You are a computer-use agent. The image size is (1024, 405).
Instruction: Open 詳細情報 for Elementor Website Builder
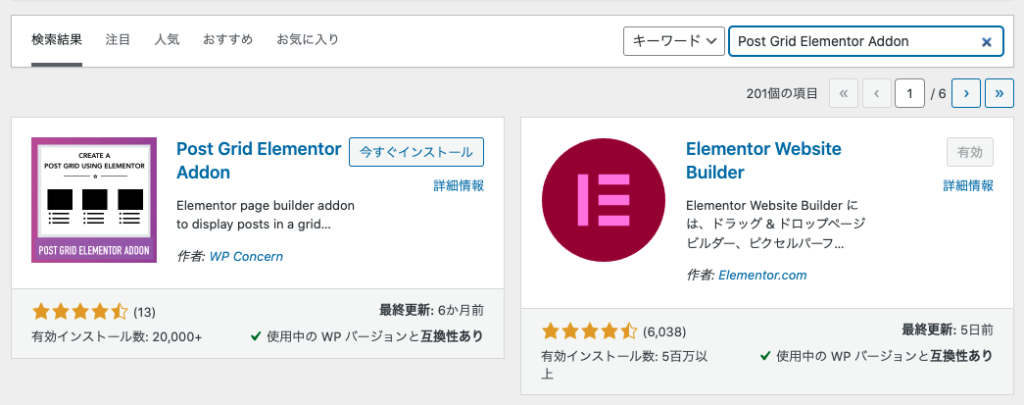(x=969, y=185)
